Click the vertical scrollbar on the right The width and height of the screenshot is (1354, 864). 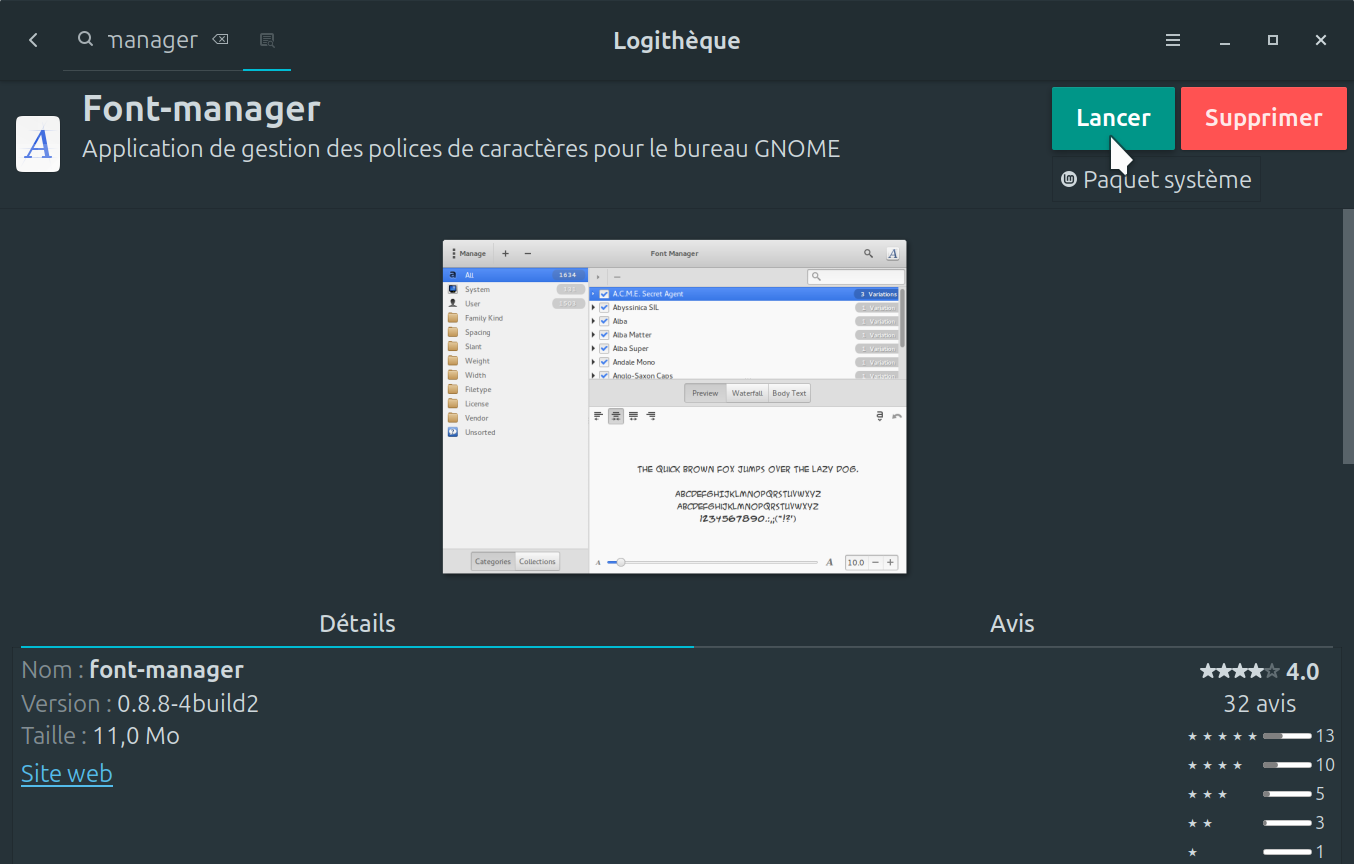coord(1347,336)
